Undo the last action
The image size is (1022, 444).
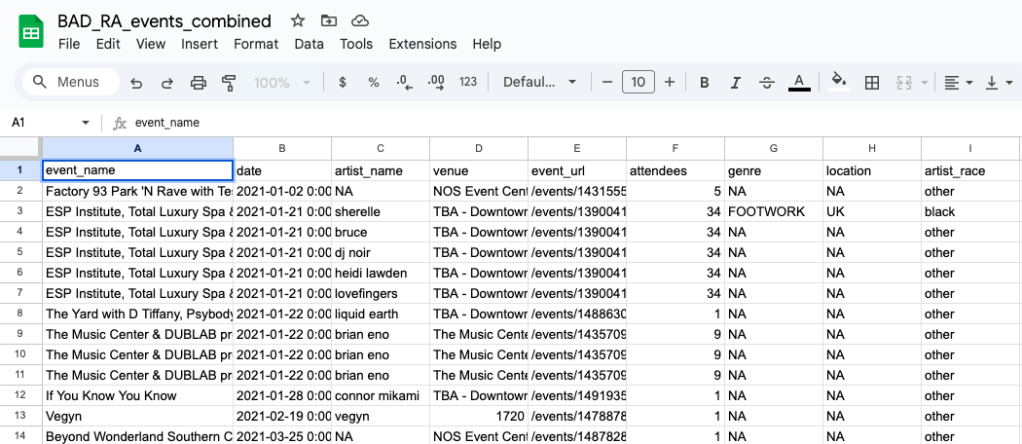(x=136, y=83)
